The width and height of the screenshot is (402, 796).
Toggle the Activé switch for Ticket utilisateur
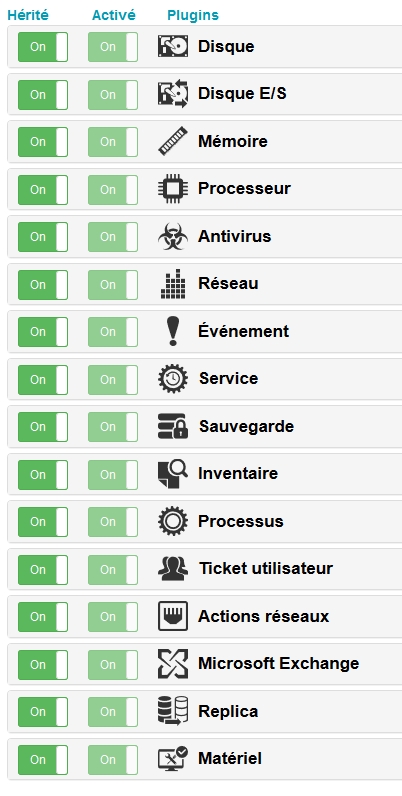tap(113, 569)
